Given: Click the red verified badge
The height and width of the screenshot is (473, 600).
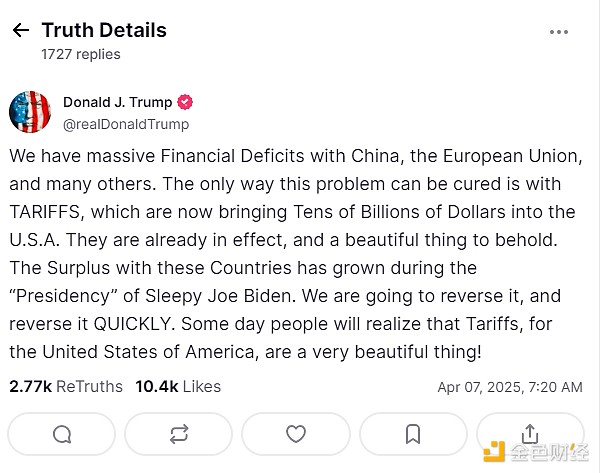Looking at the screenshot, I should (x=186, y=102).
